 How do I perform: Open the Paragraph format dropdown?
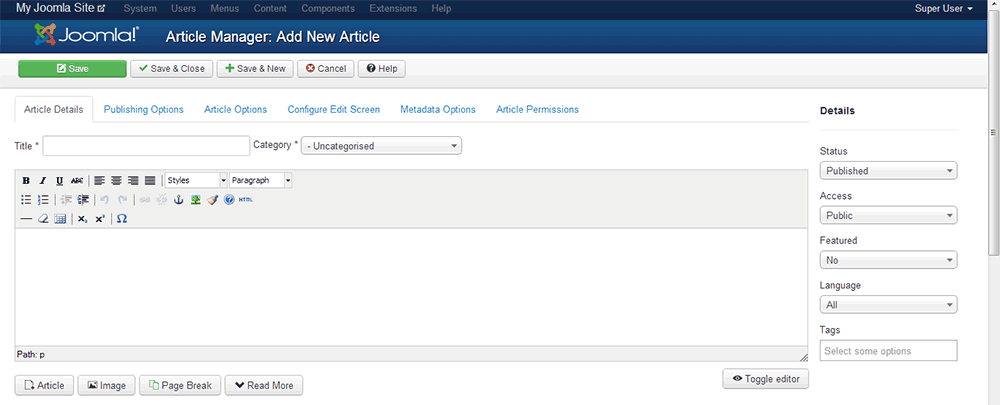pos(260,181)
